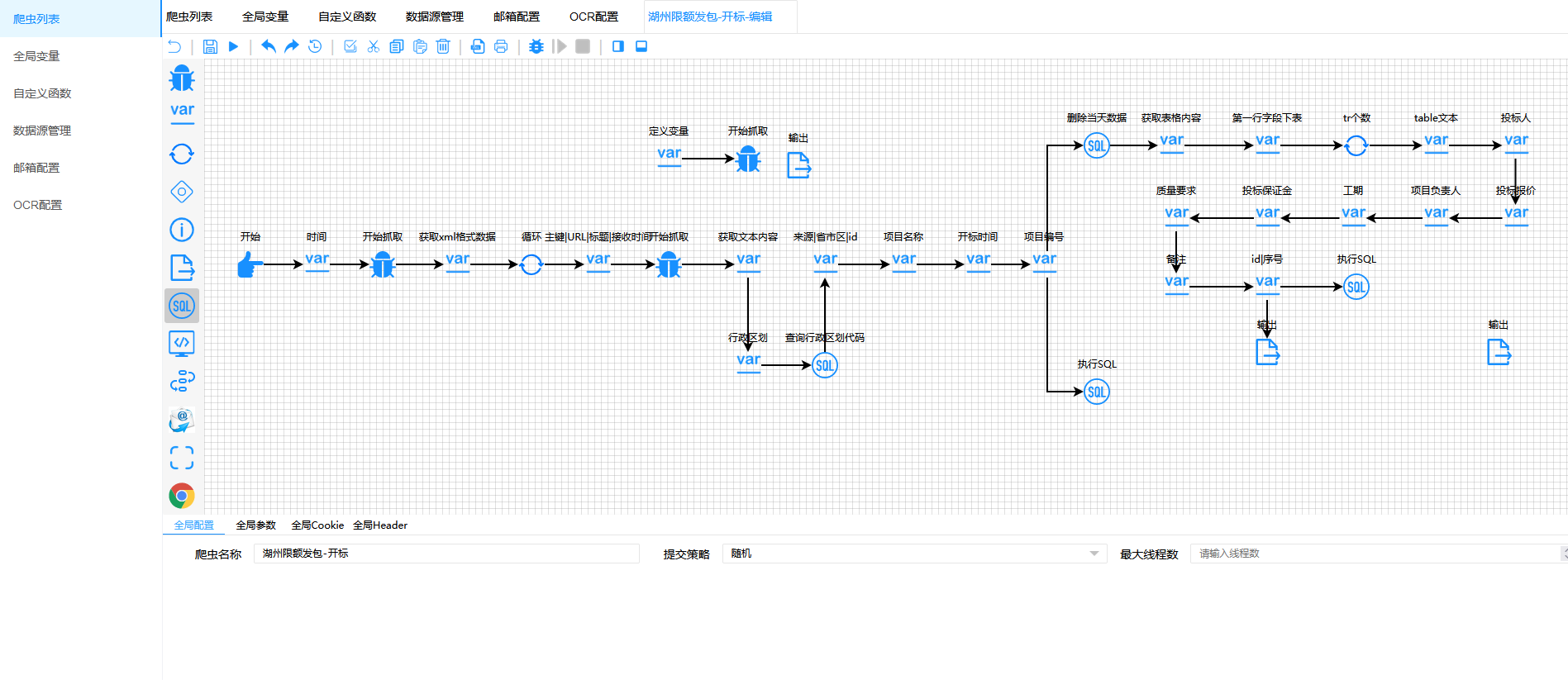Toggle the bottom panel layout icon

click(x=641, y=46)
